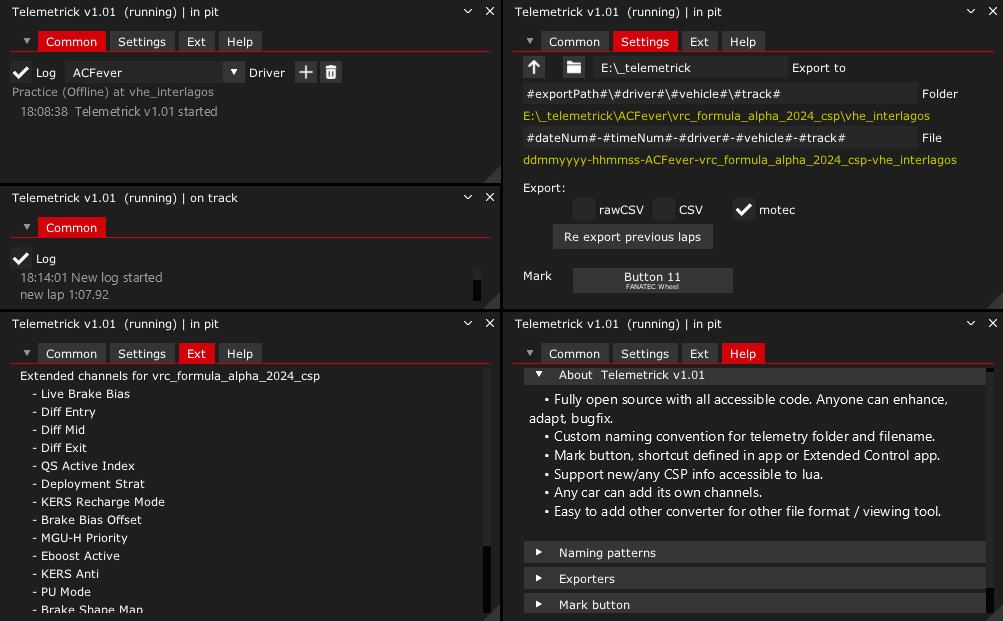Toggle tab bar triangle in Ext window
This screenshot has height=621, width=1003.
point(27,353)
